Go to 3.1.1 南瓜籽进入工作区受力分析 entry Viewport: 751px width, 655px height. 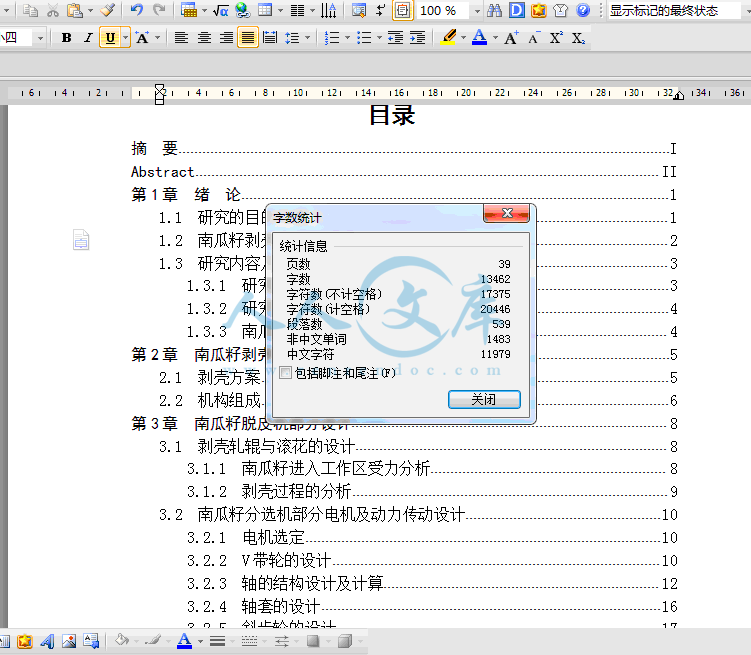[x=432, y=468]
